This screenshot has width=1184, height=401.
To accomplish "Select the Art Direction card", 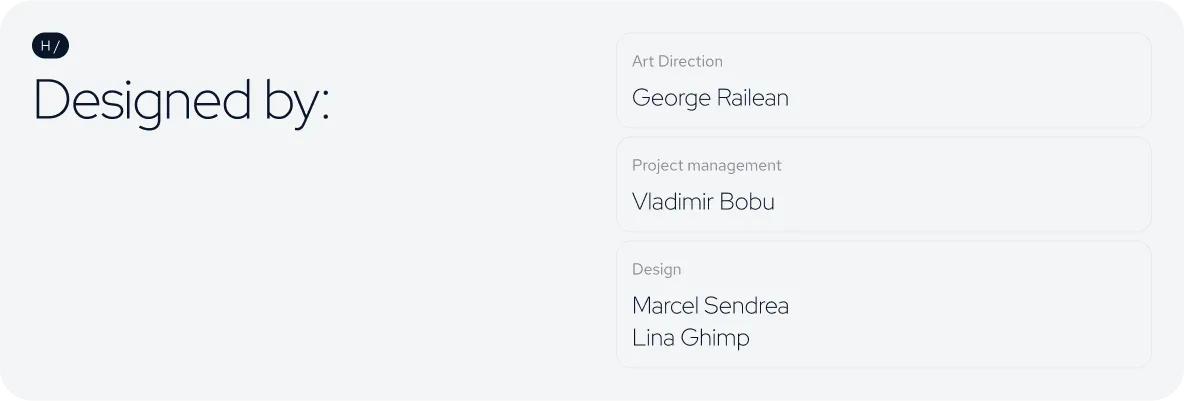I will point(883,80).
